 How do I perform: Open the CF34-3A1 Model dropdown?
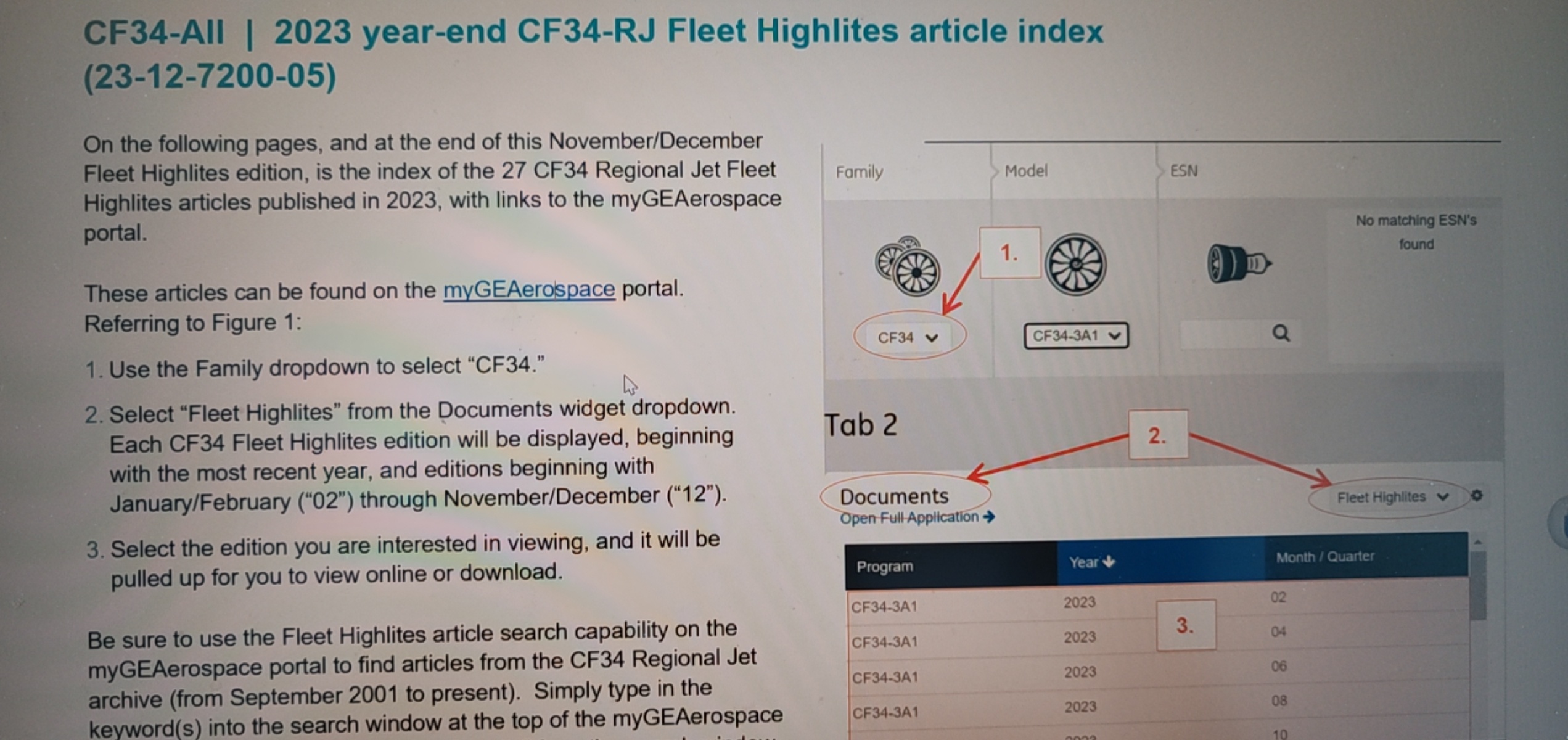[x=1076, y=336]
